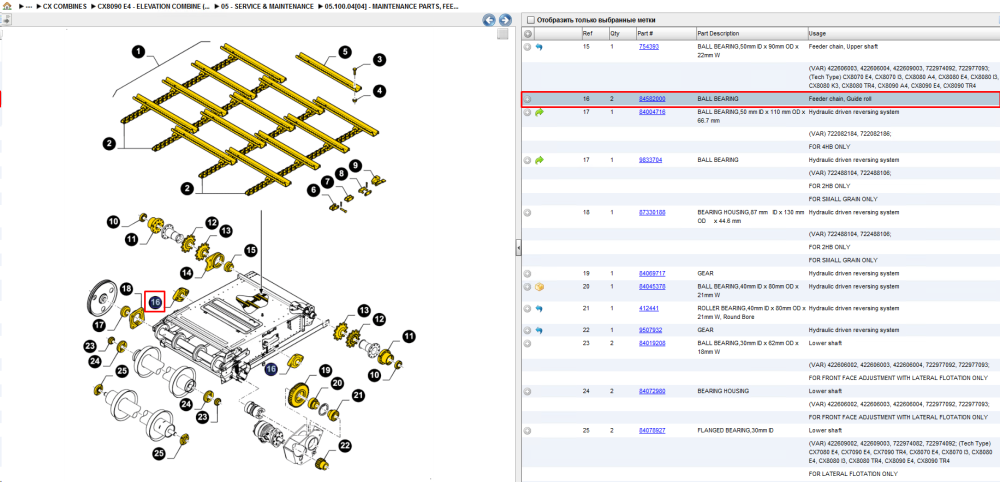Click the blue replacement arrow for 754393
The image size is (1000, 482).
[x=539, y=47]
